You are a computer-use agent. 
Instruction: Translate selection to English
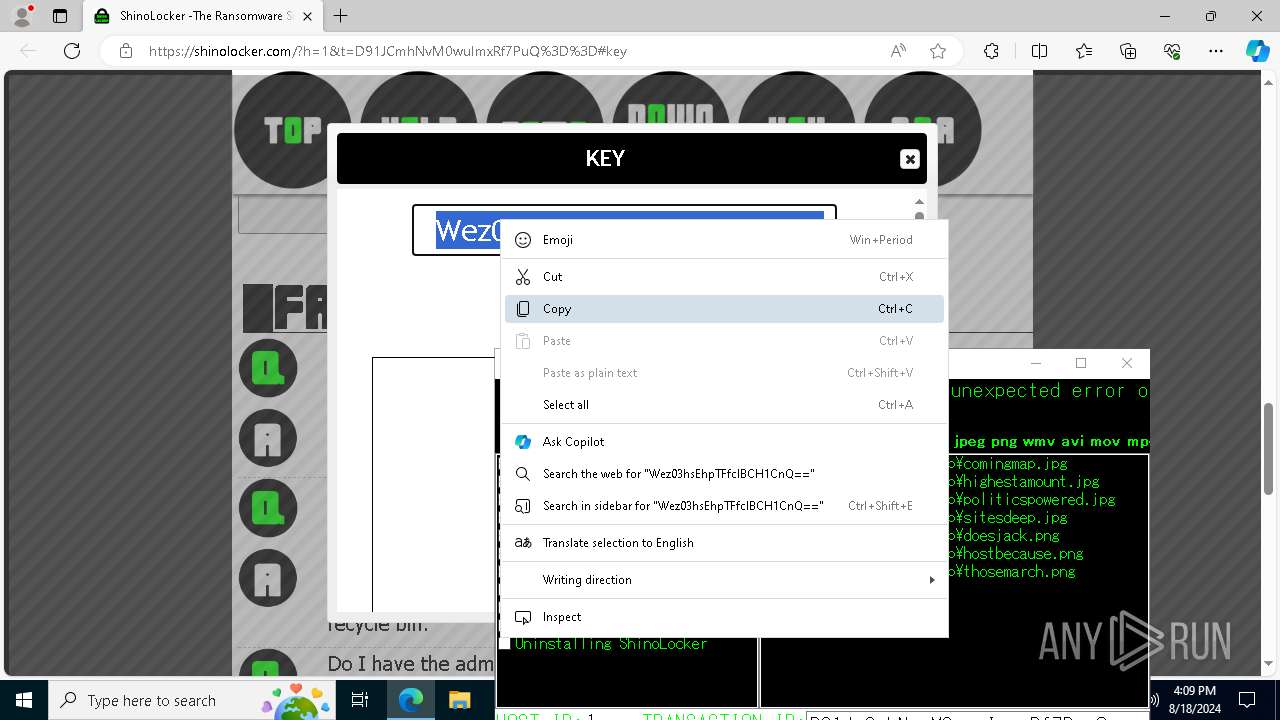[724, 543]
